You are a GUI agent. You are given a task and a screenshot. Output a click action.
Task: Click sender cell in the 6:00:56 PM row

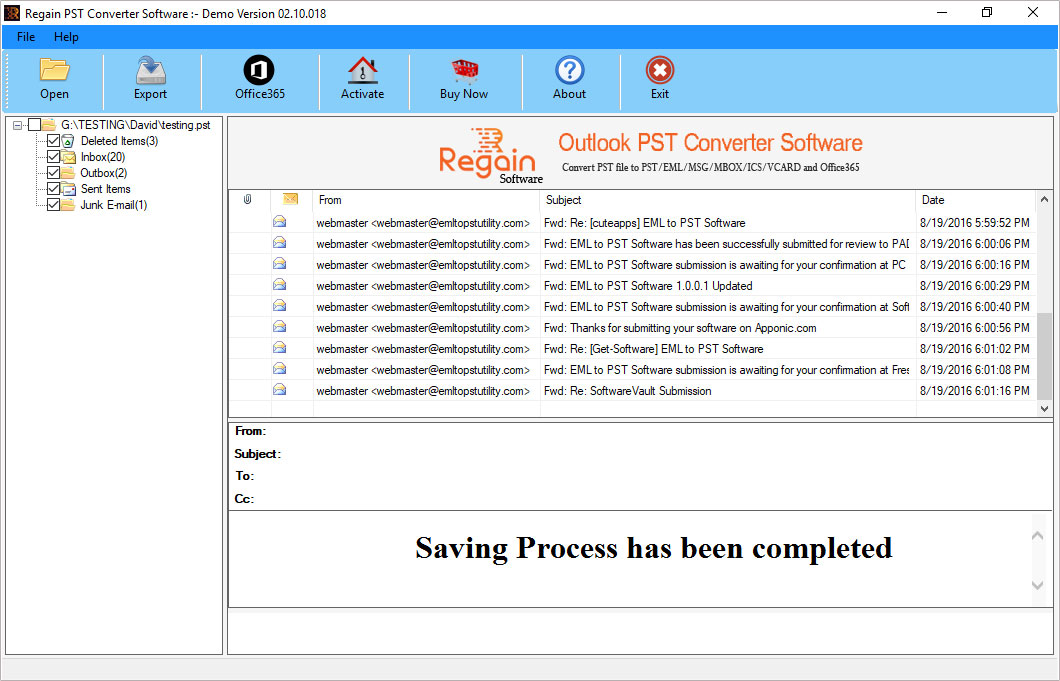[423, 327]
